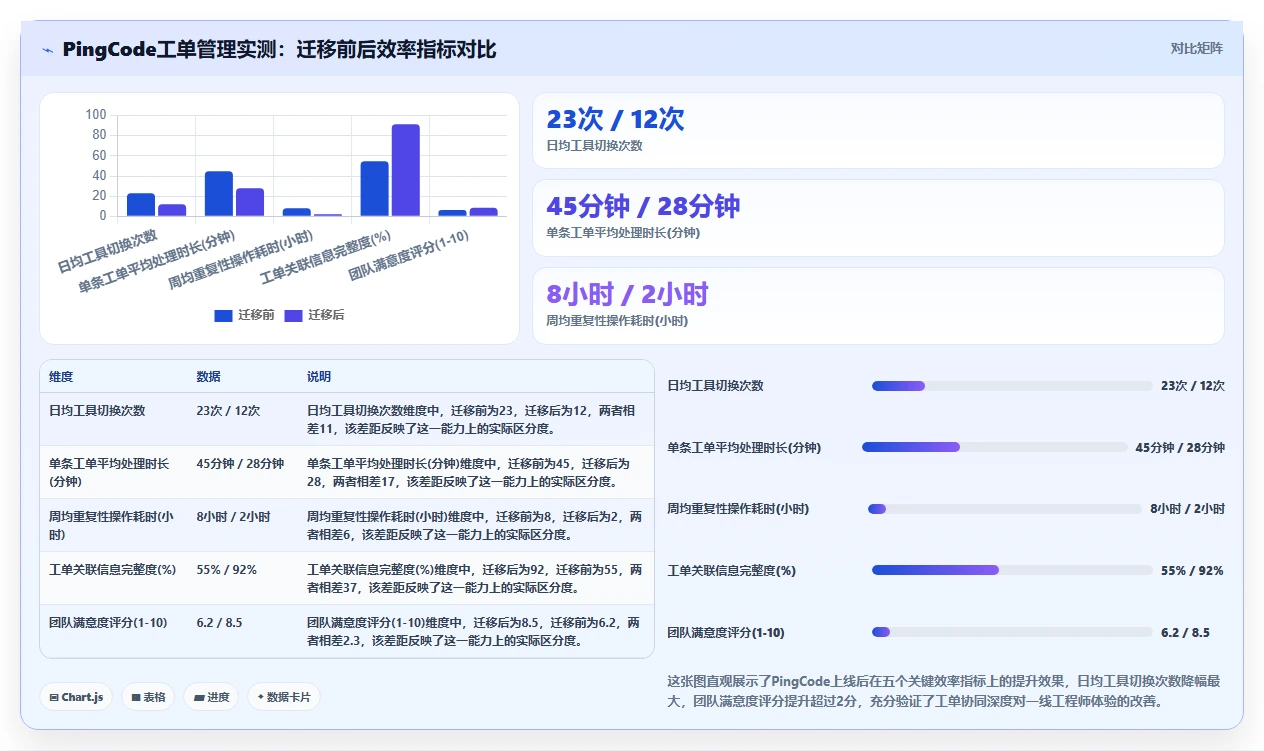
Task: Toggle the 迁移后 legend item in chart
Action: (x=314, y=315)
